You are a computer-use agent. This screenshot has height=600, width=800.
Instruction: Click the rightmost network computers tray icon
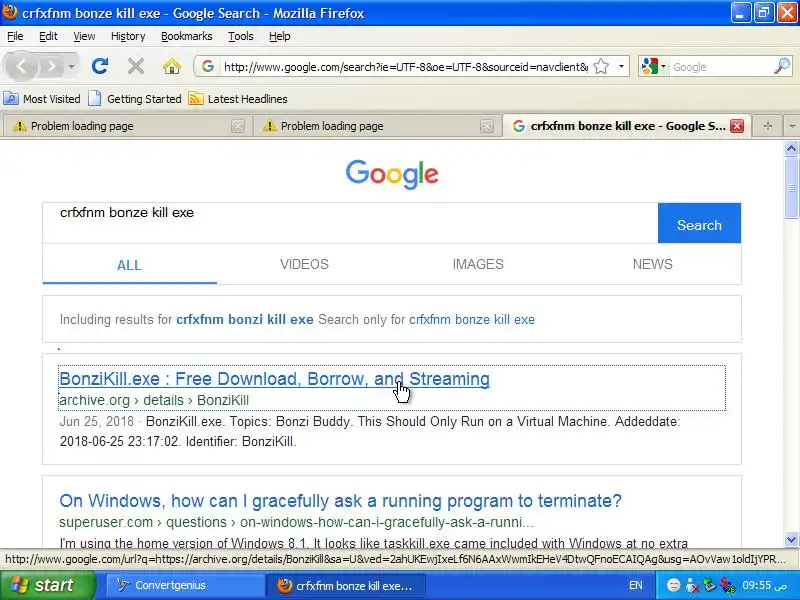(728, 585)
